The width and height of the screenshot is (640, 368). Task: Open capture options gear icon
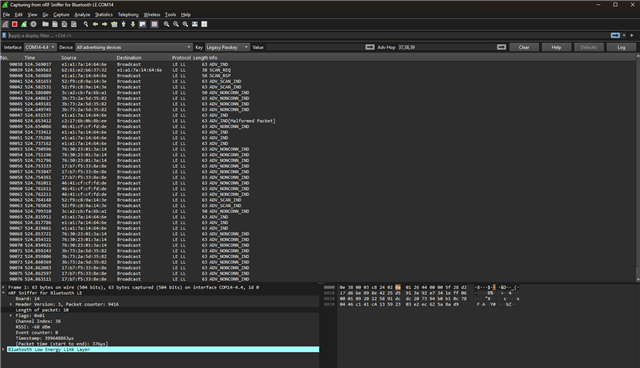point(33,24)
